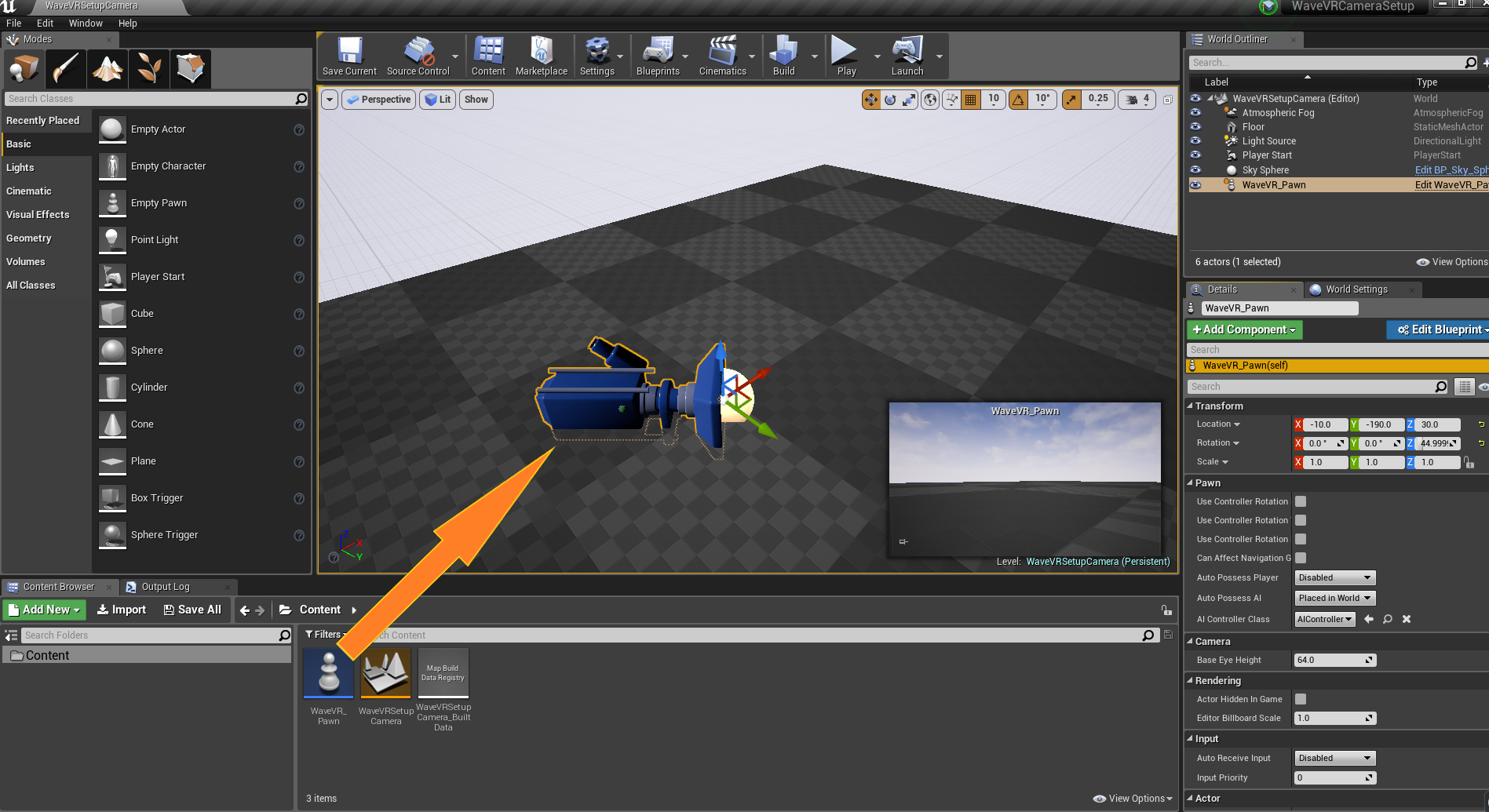This screenshot has width=1489, height=812.
Task: Open viewport options dropdown arrow
Action: click(x=330, y=100)
